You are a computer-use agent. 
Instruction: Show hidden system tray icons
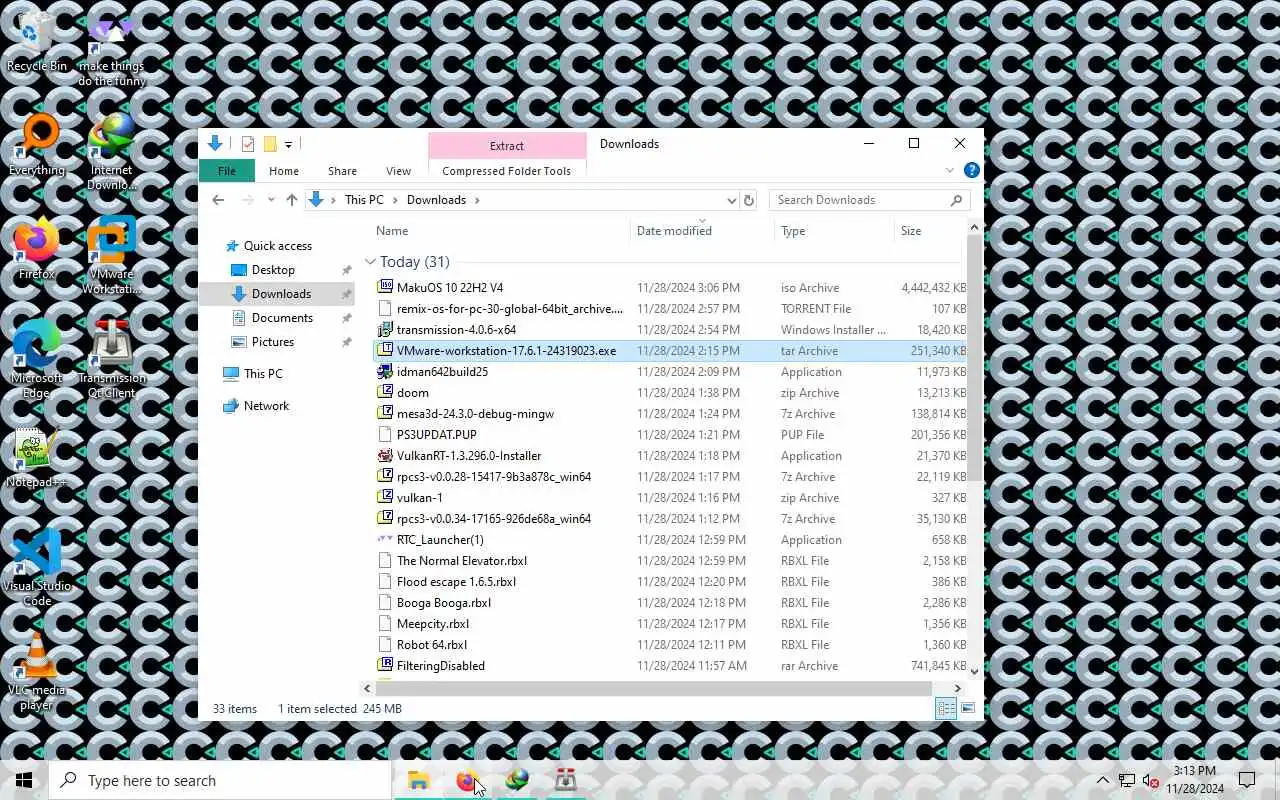[1103, 780]
